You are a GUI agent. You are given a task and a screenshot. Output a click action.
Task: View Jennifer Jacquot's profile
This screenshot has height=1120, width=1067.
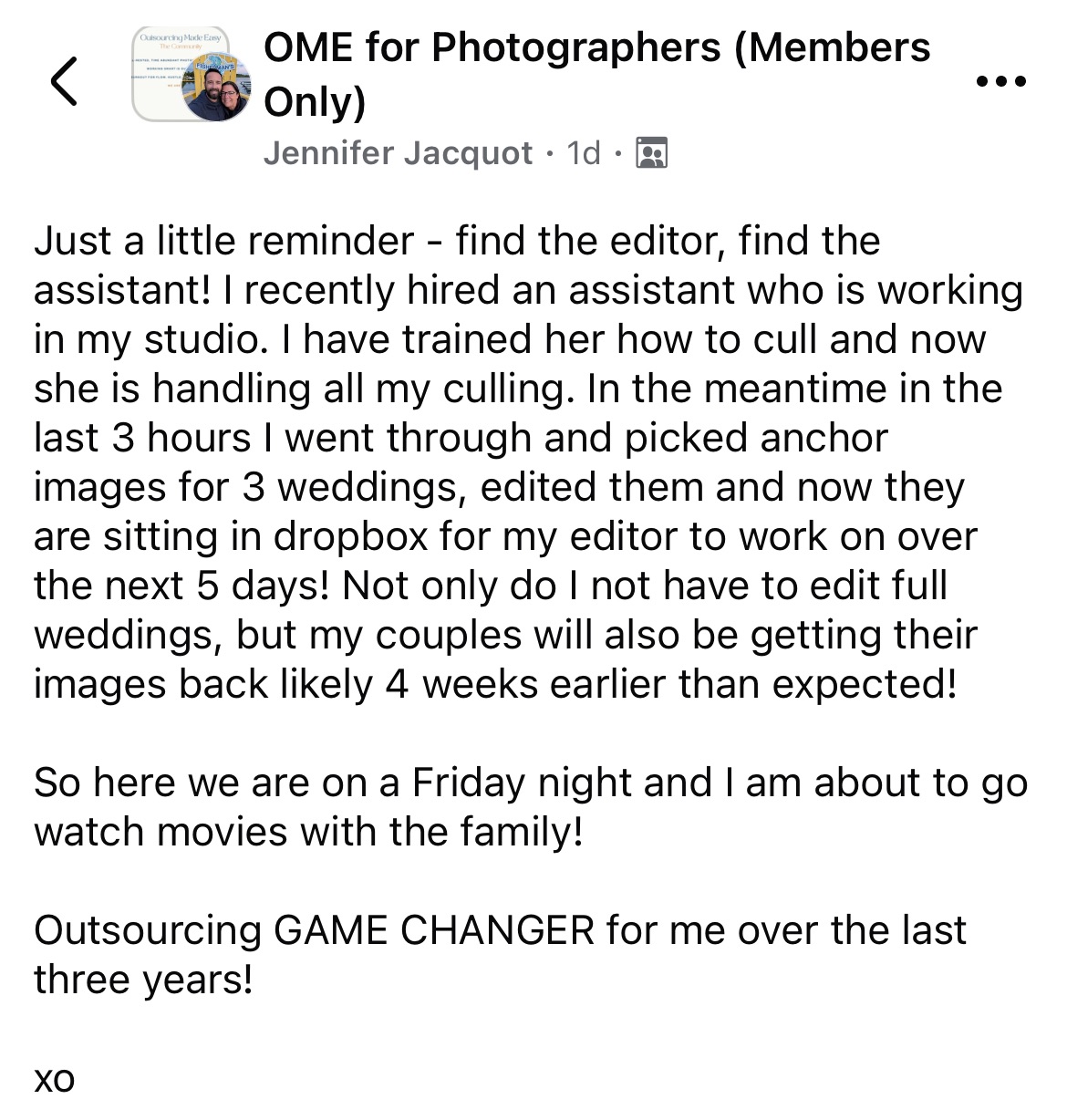click(398, 153)
